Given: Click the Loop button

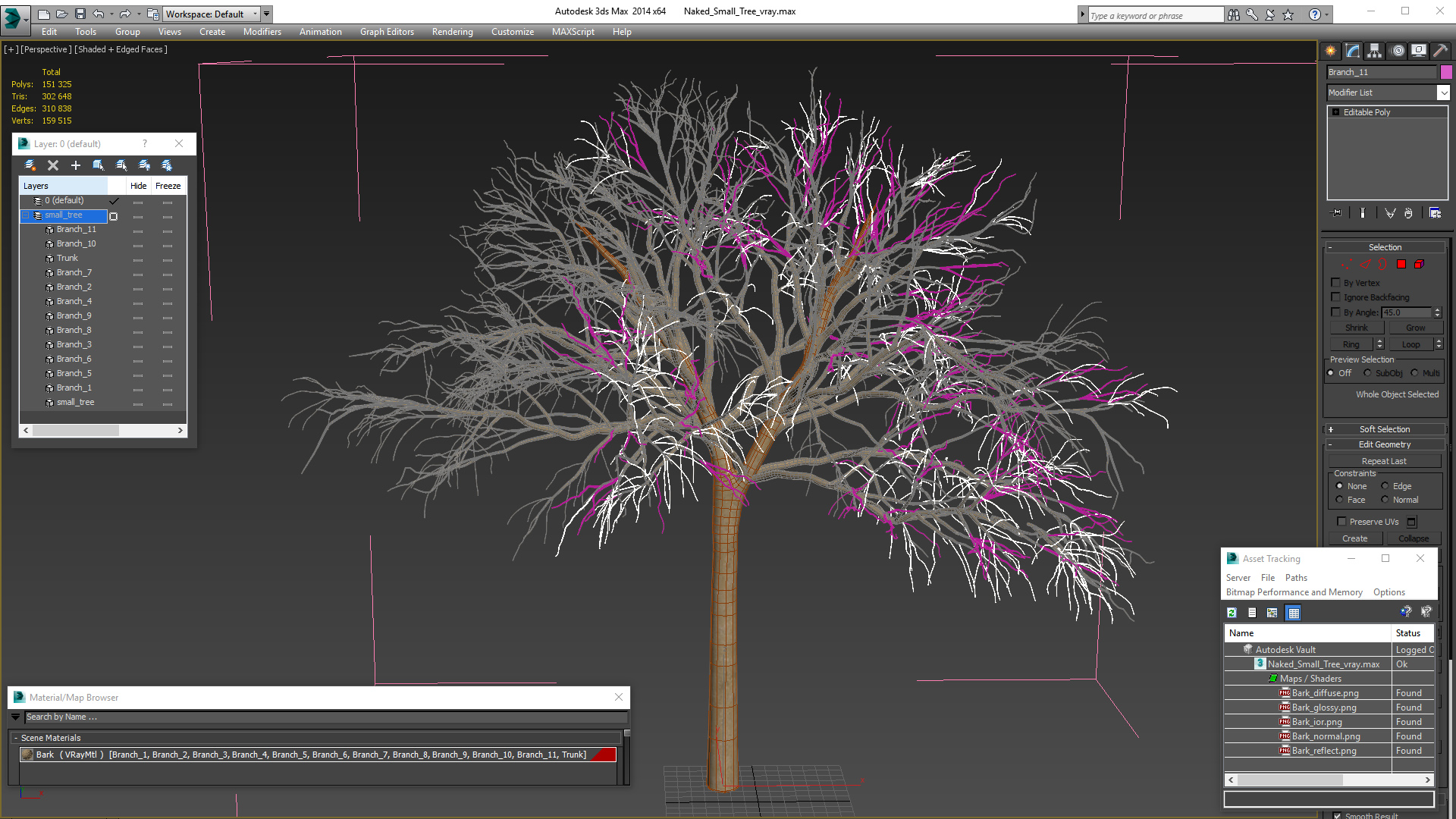Looking at the screenshot, I should tap(1410, 344).
